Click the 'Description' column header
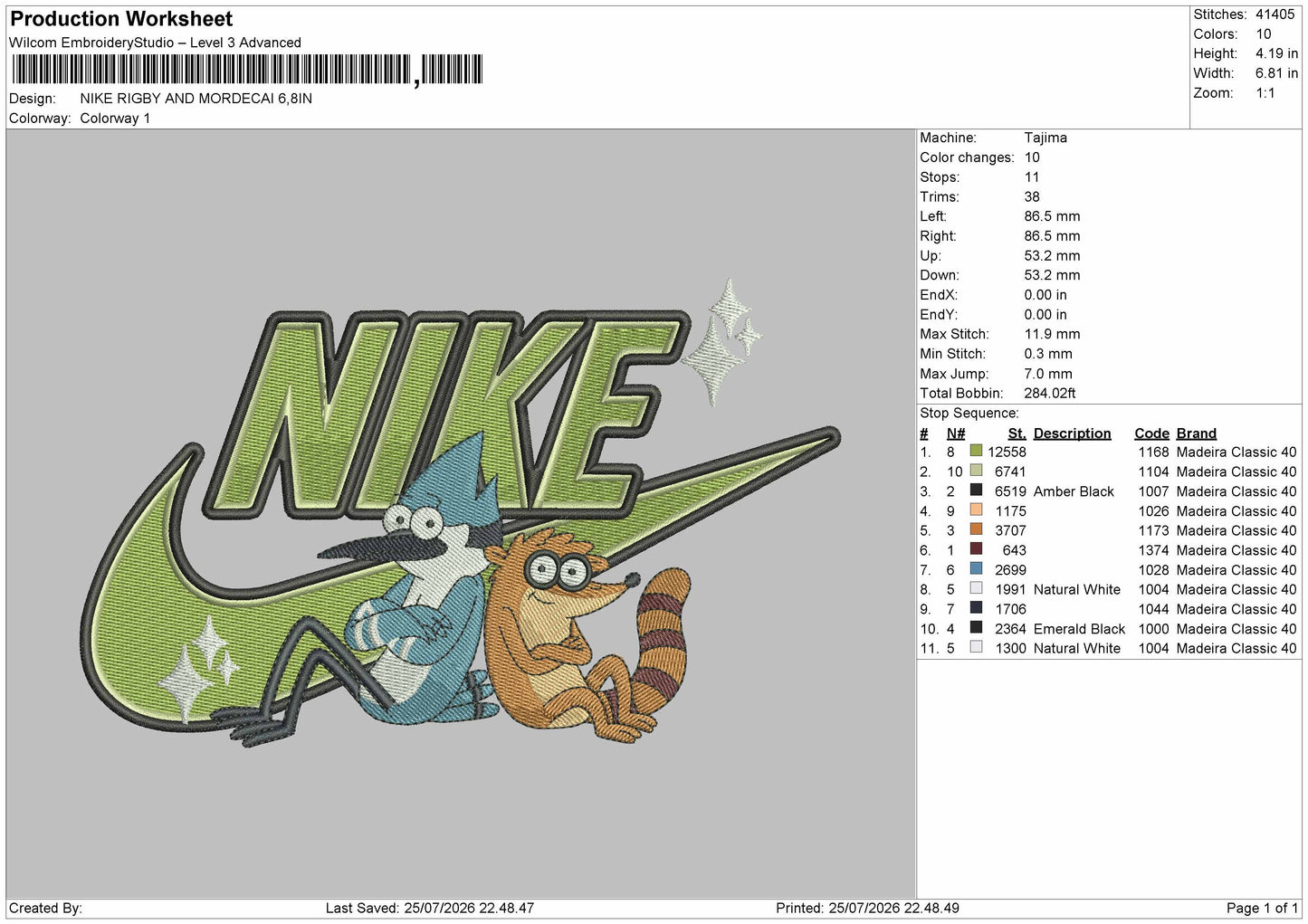Image resolution: width=1308 pixels, height=924 pixels. coord(1072,433)
